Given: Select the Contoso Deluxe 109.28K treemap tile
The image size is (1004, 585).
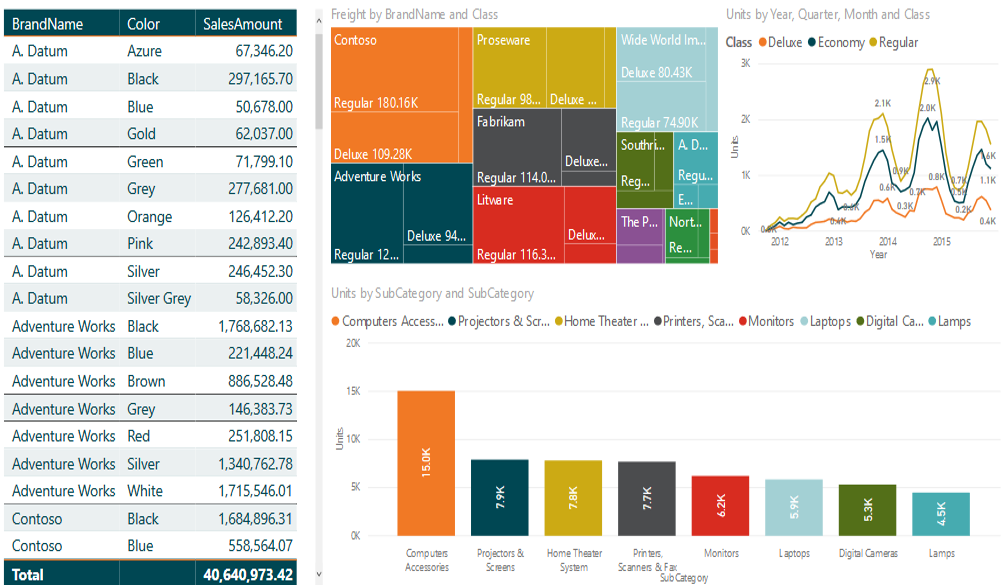Looking at the screenshot, I should [394, 138].
